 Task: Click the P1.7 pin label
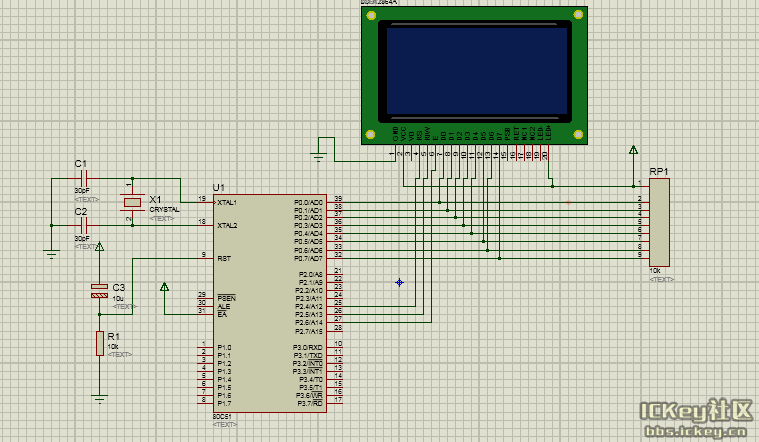(x=224, y=403)
